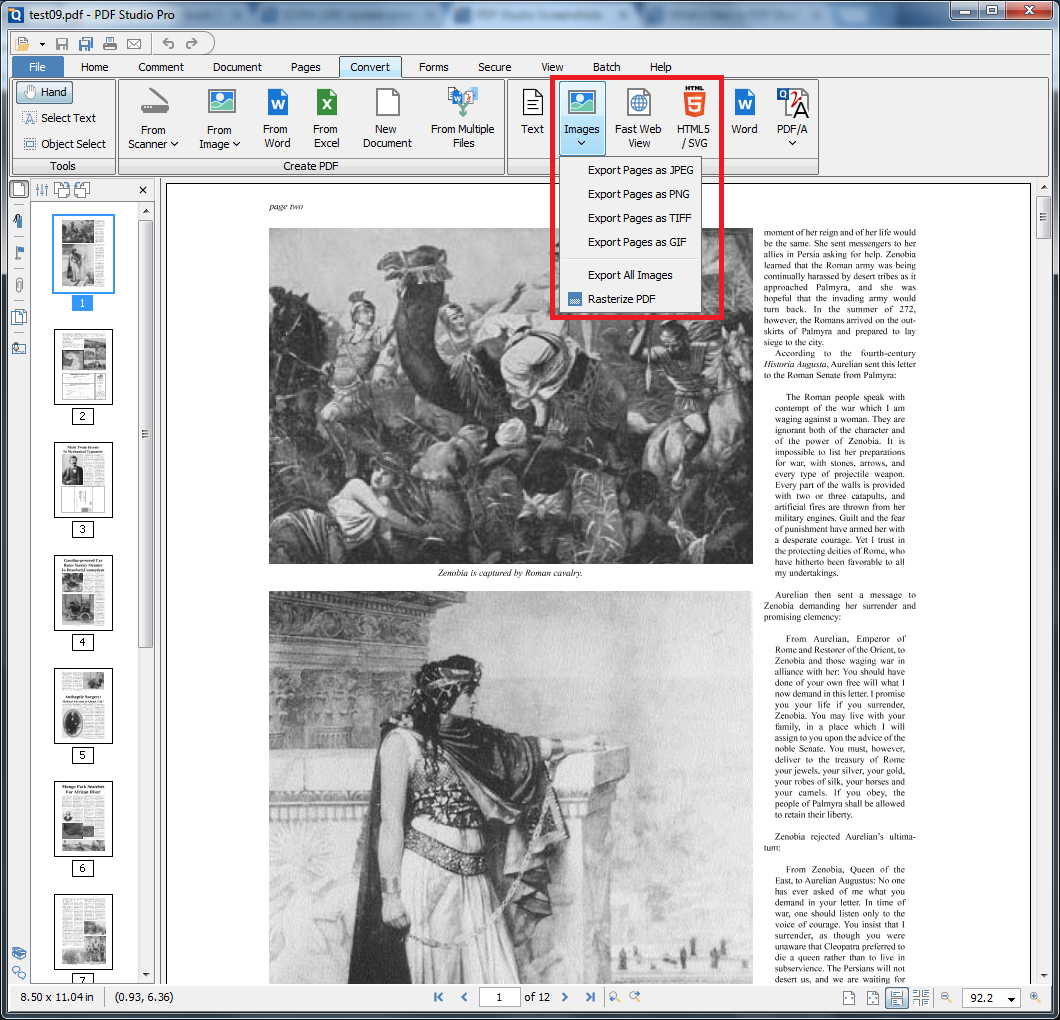Select Export All Images

coord(631,275)
